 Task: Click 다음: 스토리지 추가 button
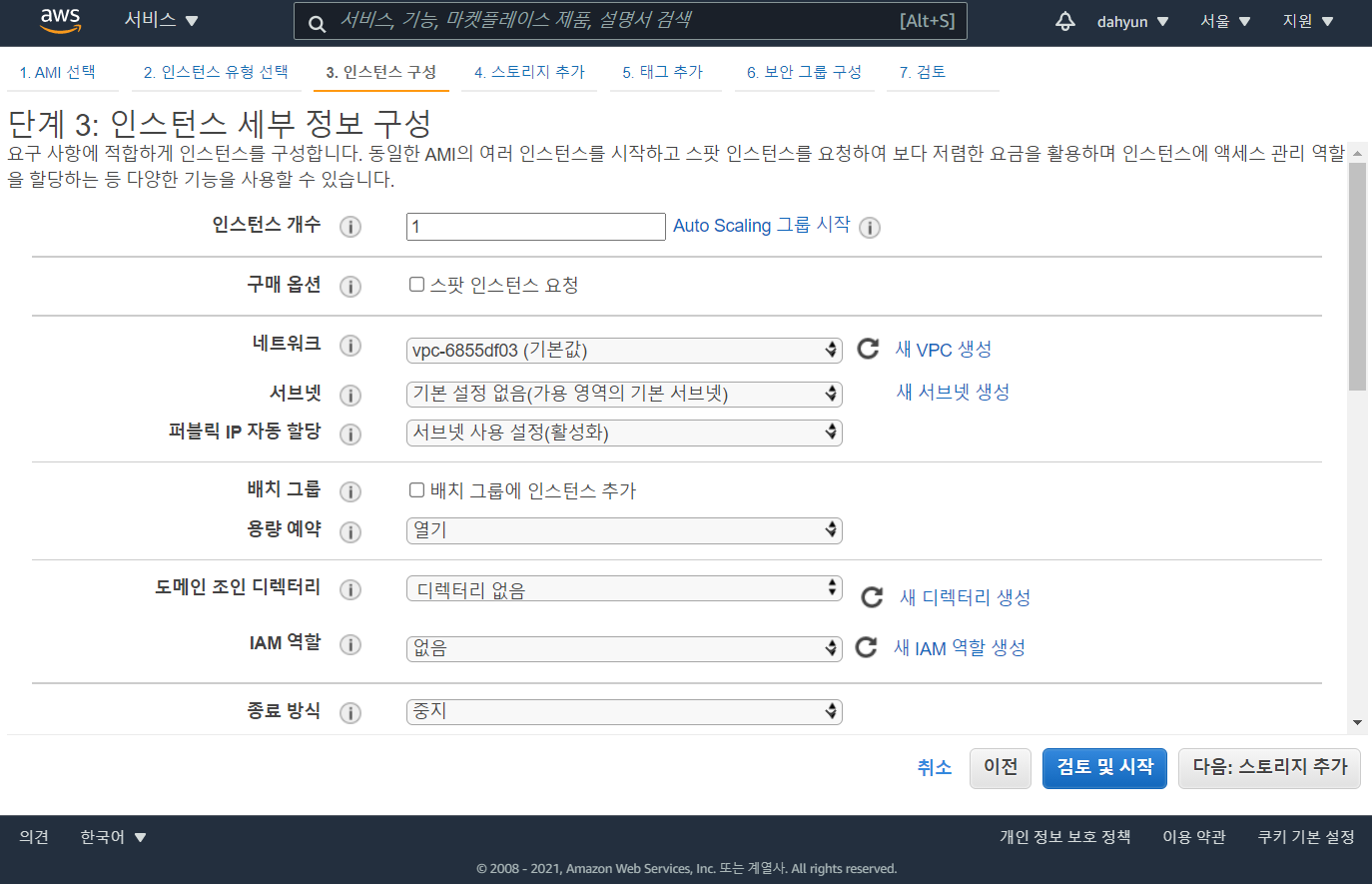[1270, 767]
